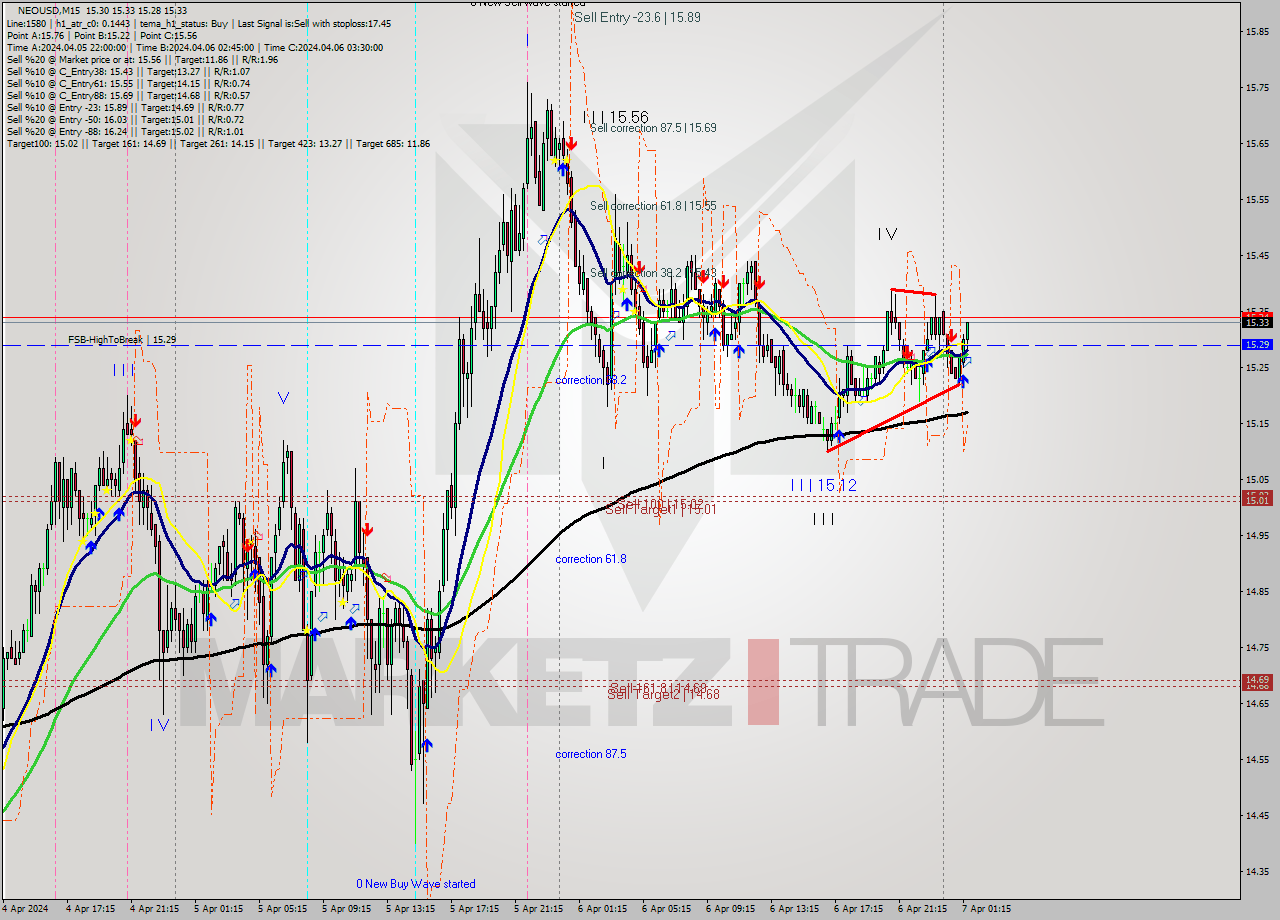Click the 14.55 price axis value

click(x=1257, y=759)
